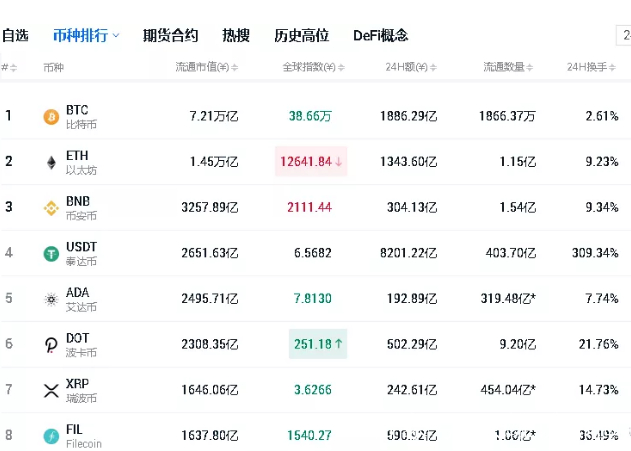
Task: Switch to the 期货合约 tab
Action: [x=171, y=35]
